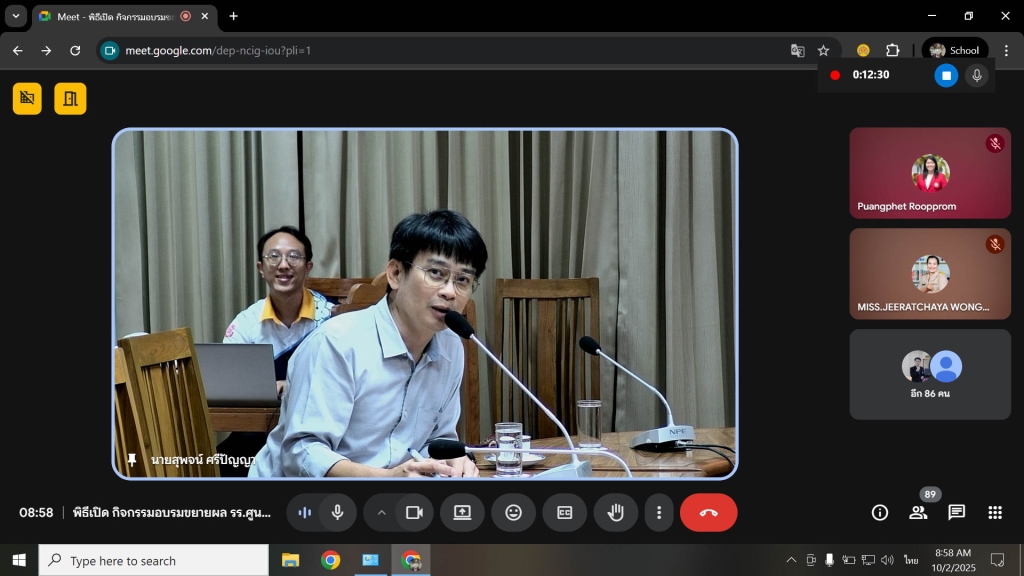Show the participants list icon
Image resolution: width=1024 pixels, height=576 pixels.
(918, 513)
